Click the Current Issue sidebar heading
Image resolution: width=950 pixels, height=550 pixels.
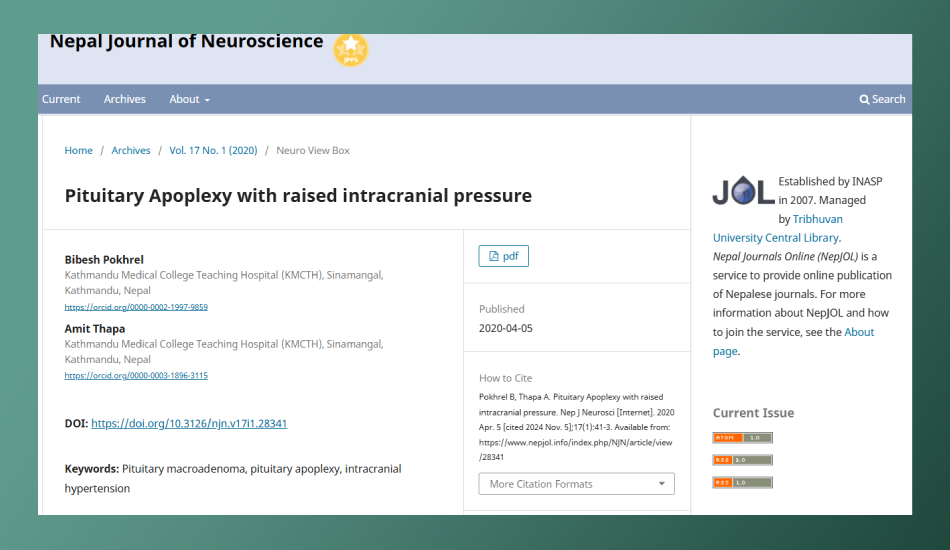[x=753, y=413]
